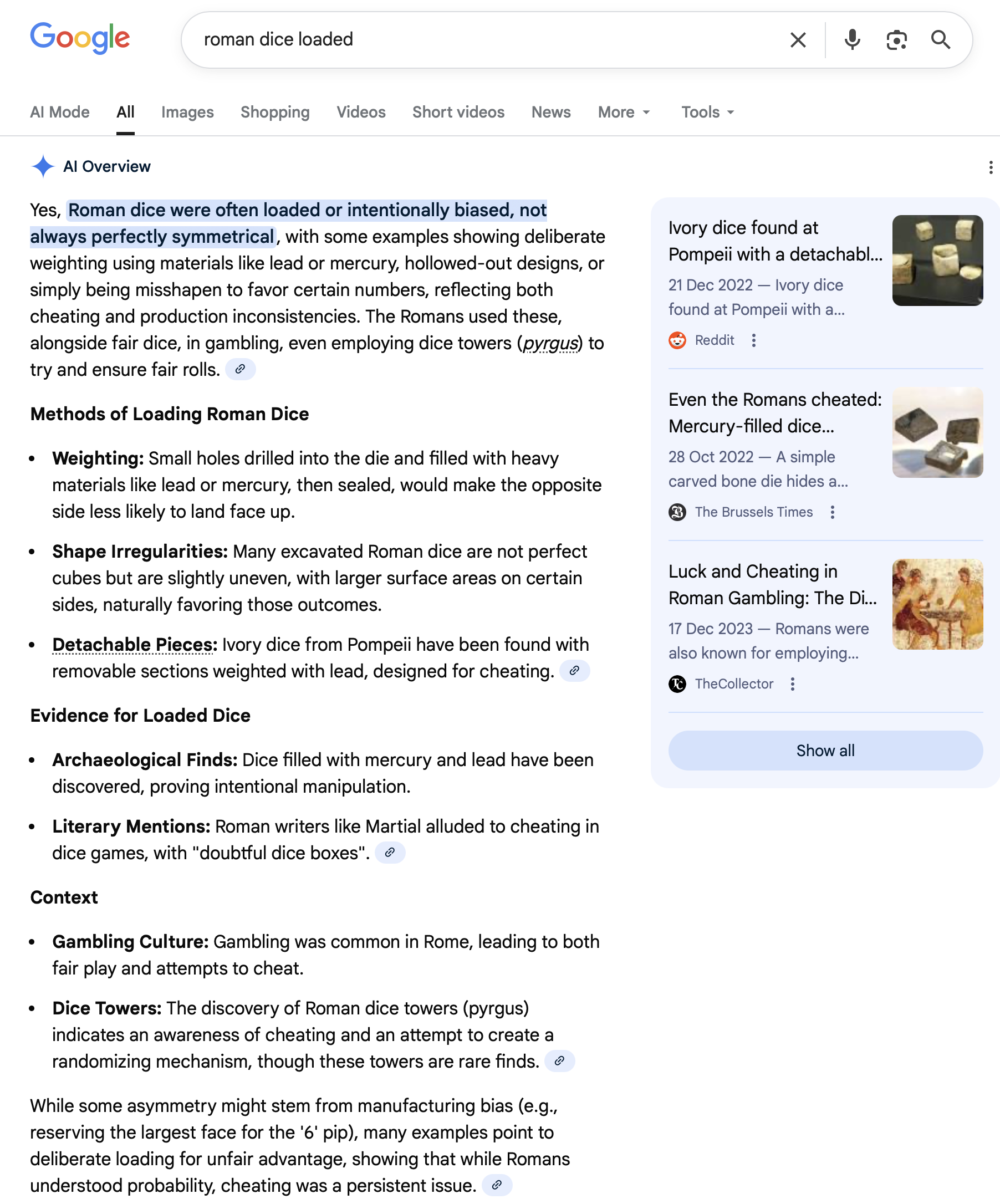The image size is (1000, 1204).
Task: Click the magnifying glass search icon
Action: click(x=940, y=39)
